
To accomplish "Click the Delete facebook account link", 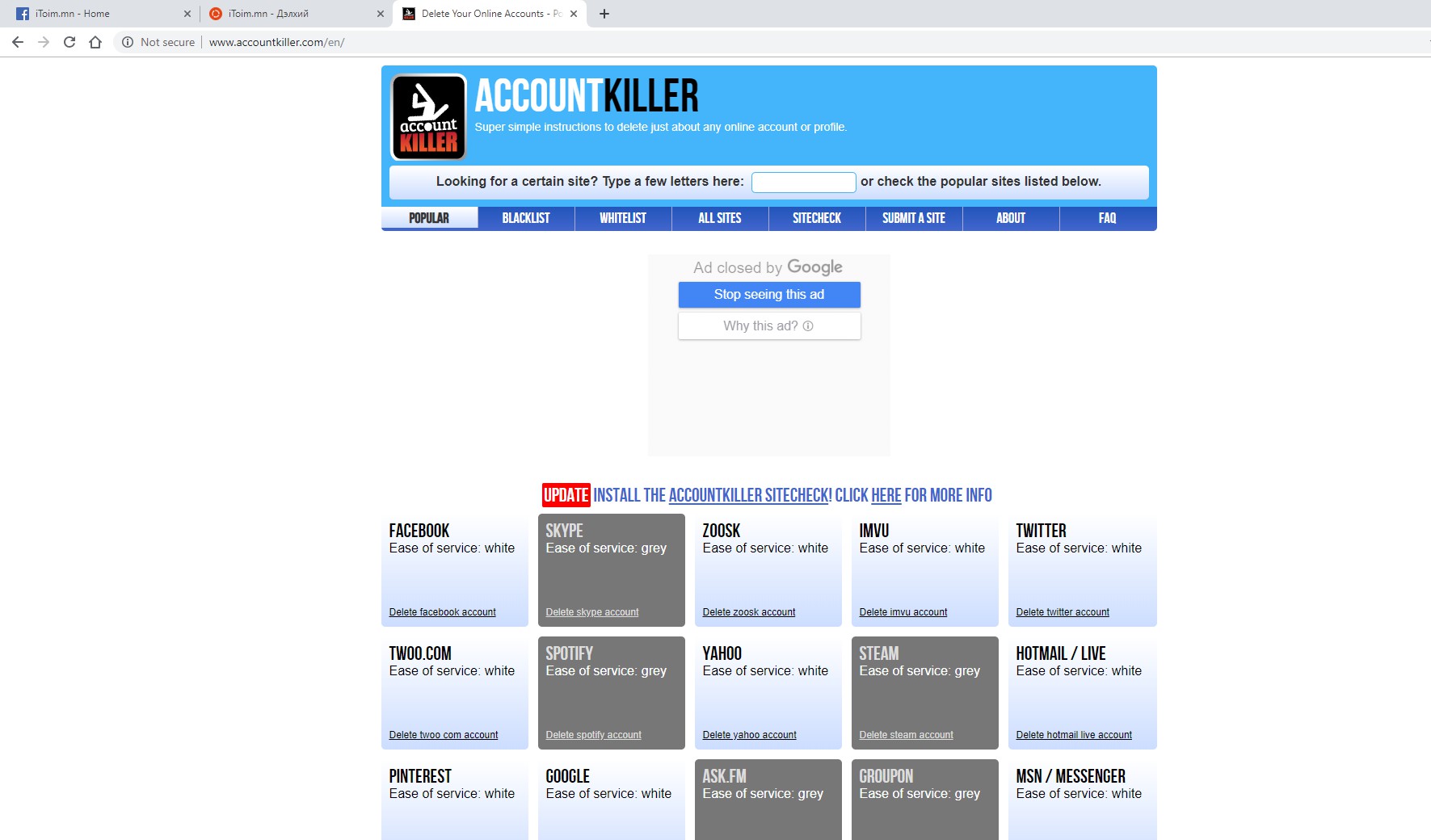I will pos(442,612).
